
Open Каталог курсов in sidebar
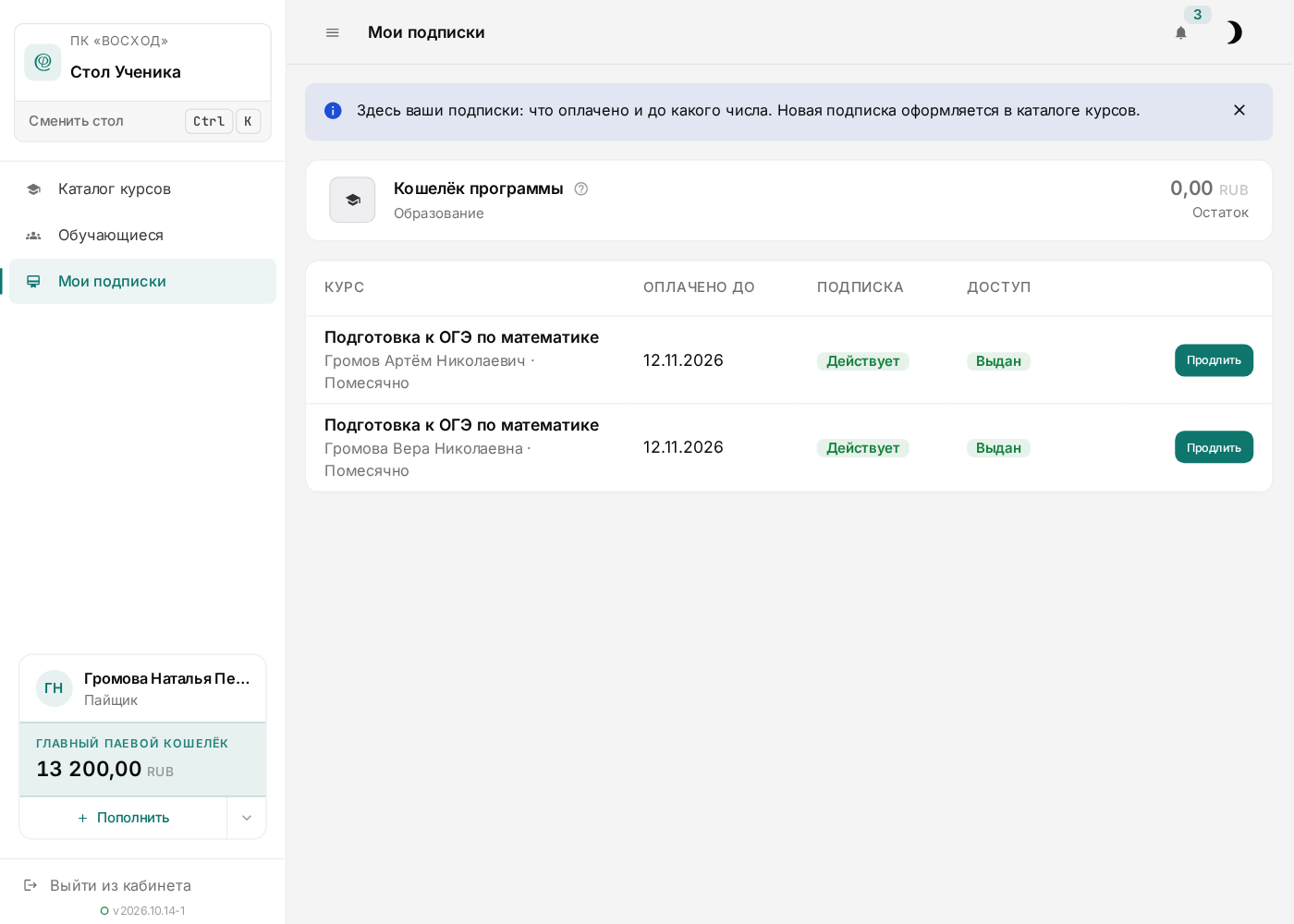pyautogui.click(x=142, y=188)
